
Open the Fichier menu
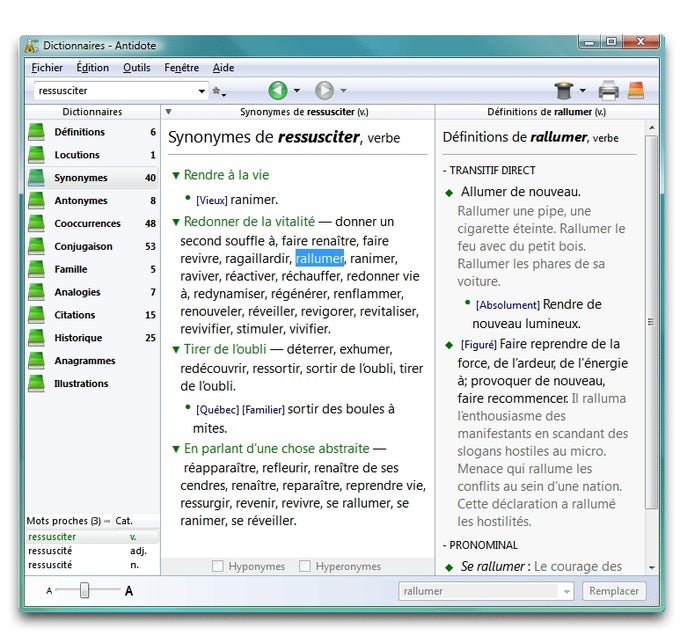pos(47,68)
